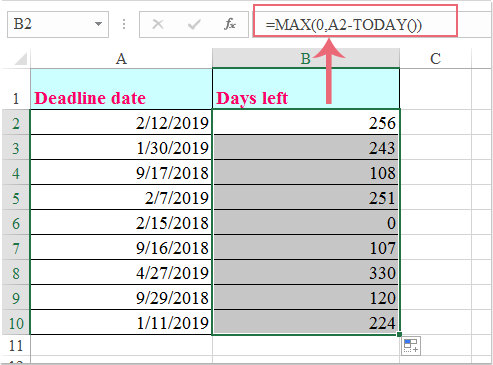Select empty cell A11
493x365 pixels.
[121, 345]
